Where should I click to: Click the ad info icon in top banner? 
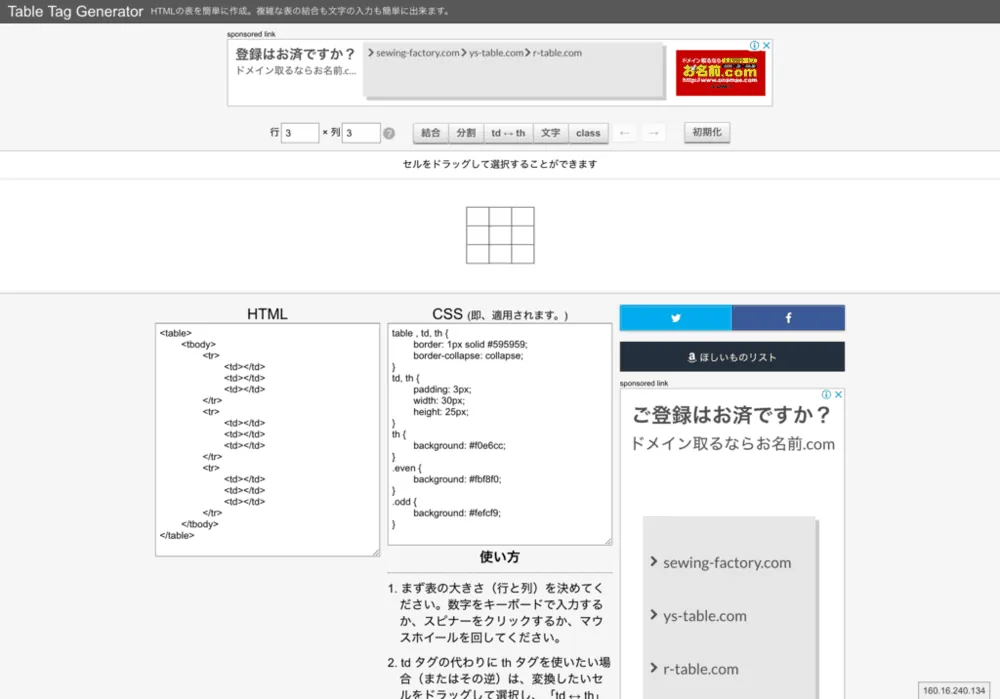(755, 46)
